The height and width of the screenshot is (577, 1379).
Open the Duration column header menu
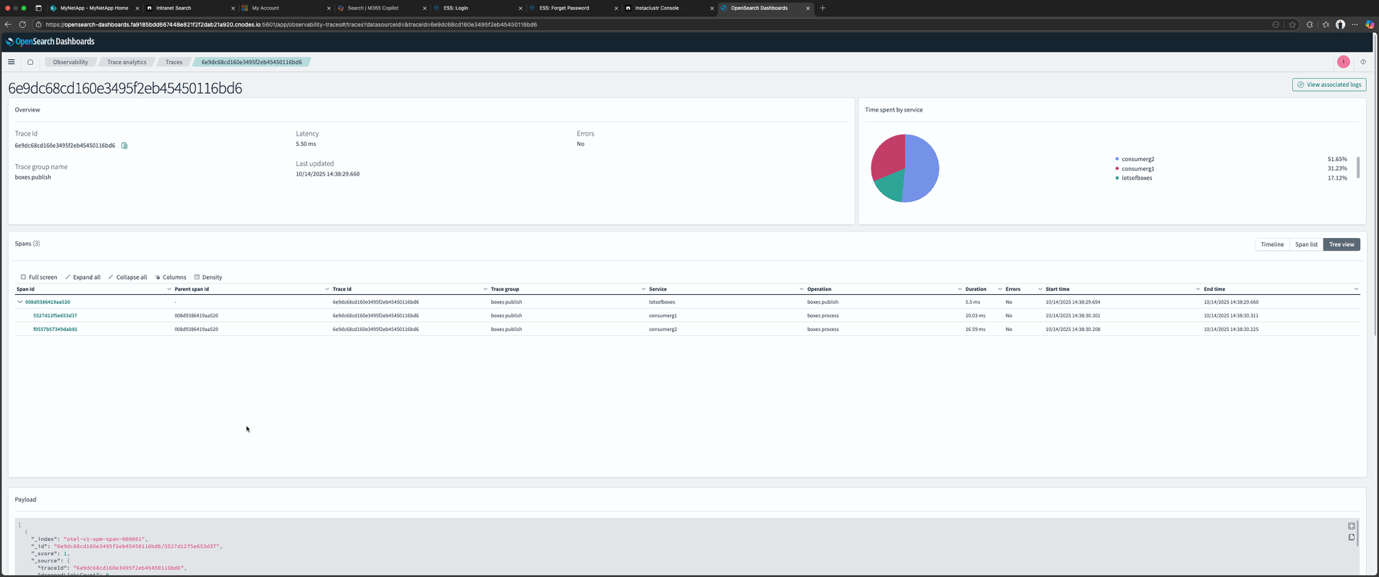999,289
